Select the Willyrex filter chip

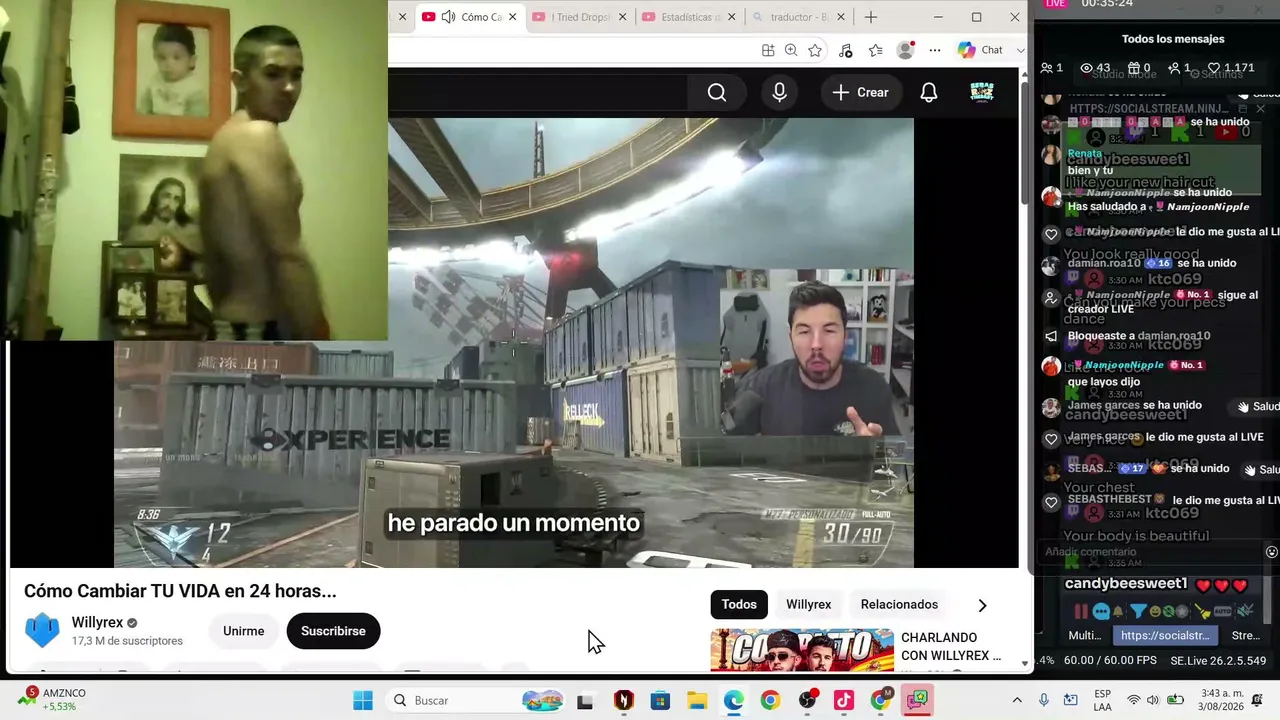pyautogui.click(x=808, y=604)
